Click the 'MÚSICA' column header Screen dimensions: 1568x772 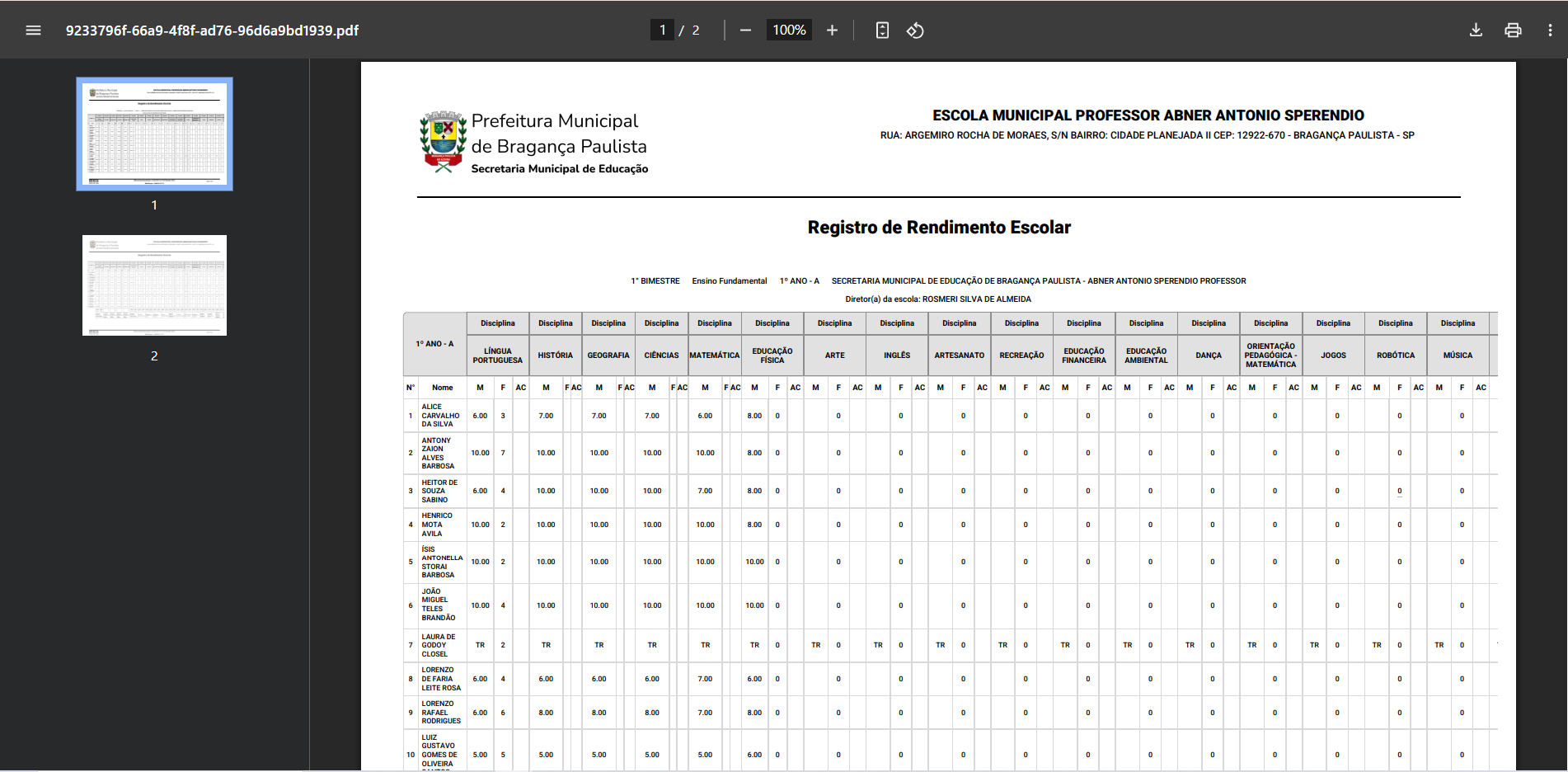[1458, 355]
